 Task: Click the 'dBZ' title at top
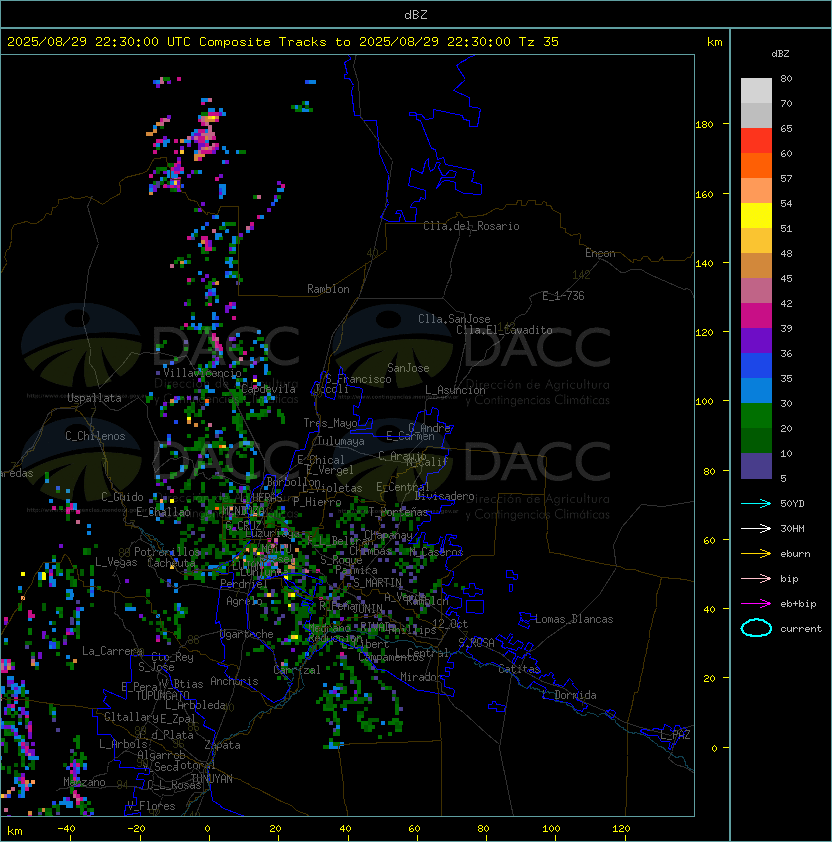pyautogui.click(x=416, y=14)
